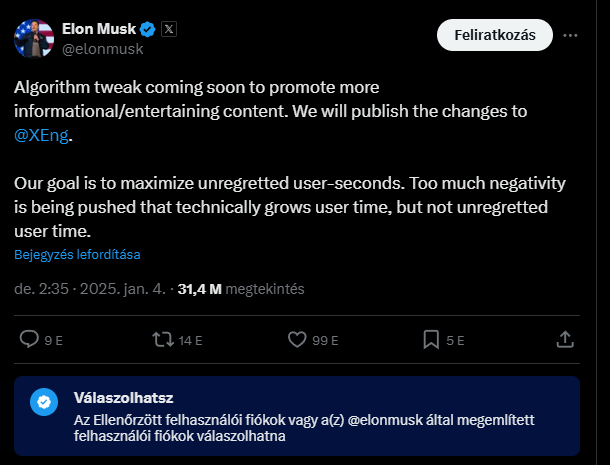
Task: Open Elon Musk's profile picture
Action: pos(34,37)
